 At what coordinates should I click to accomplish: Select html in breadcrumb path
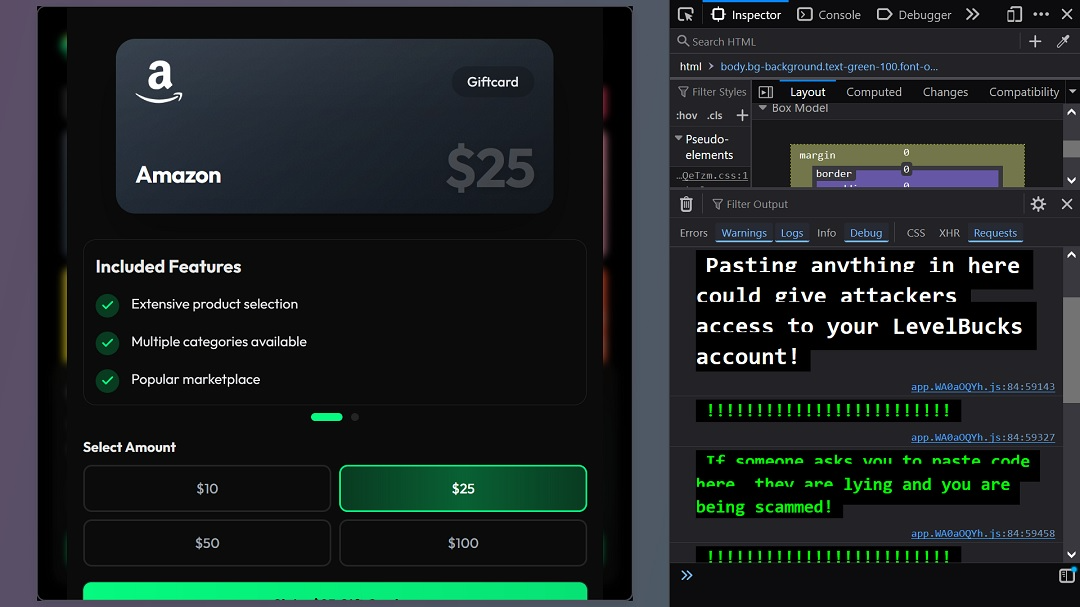coord(690,66)
